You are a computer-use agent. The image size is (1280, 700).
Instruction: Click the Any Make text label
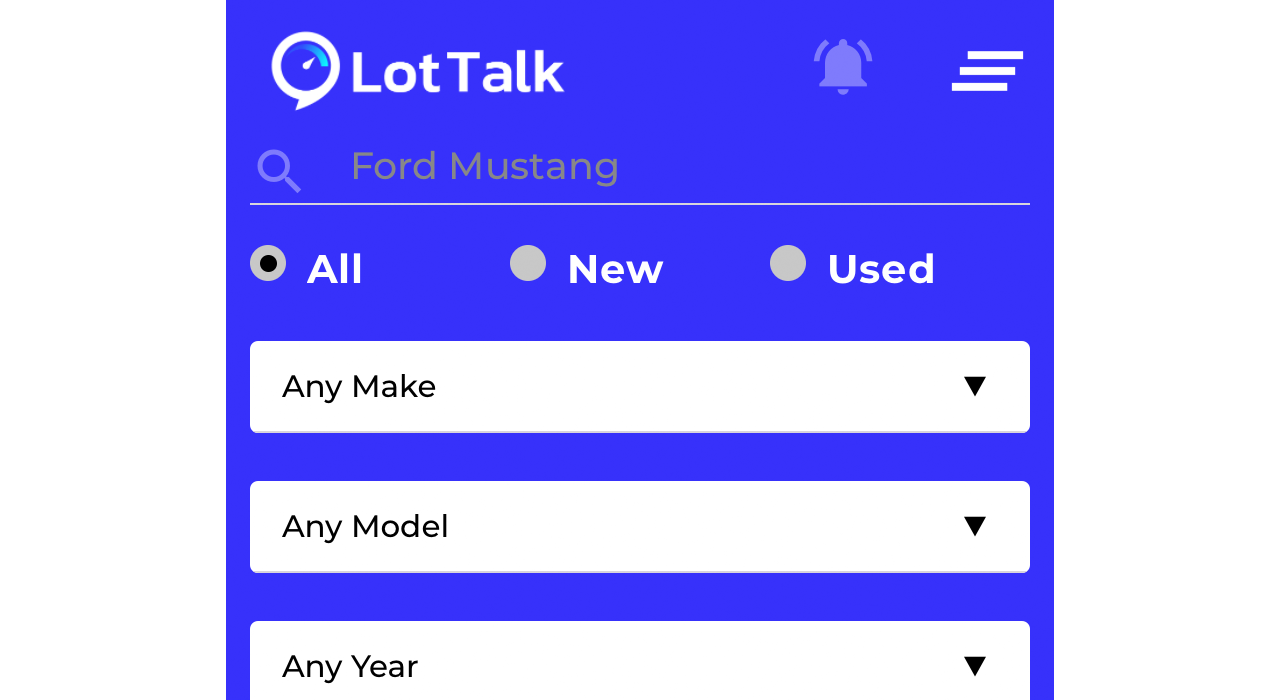pyautogui.click(x=359, y=386)
